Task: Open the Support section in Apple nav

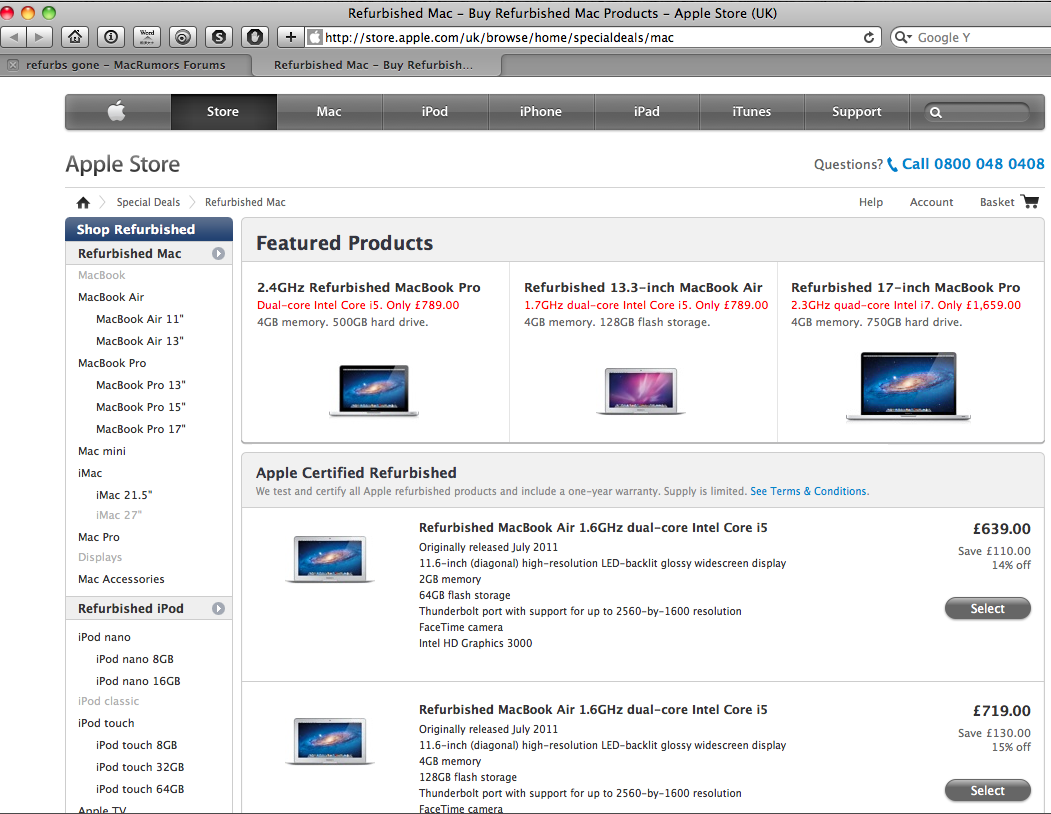Action: 857,111
